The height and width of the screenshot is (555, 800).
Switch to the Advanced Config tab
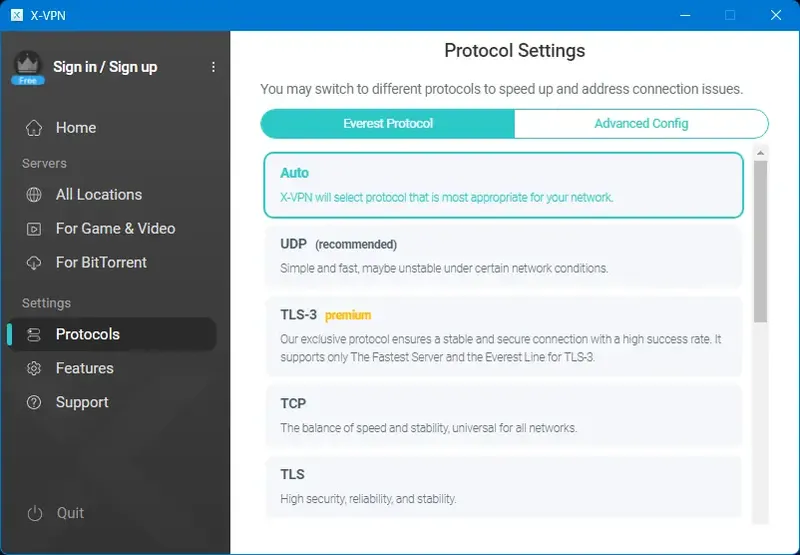tap(641, 124)
